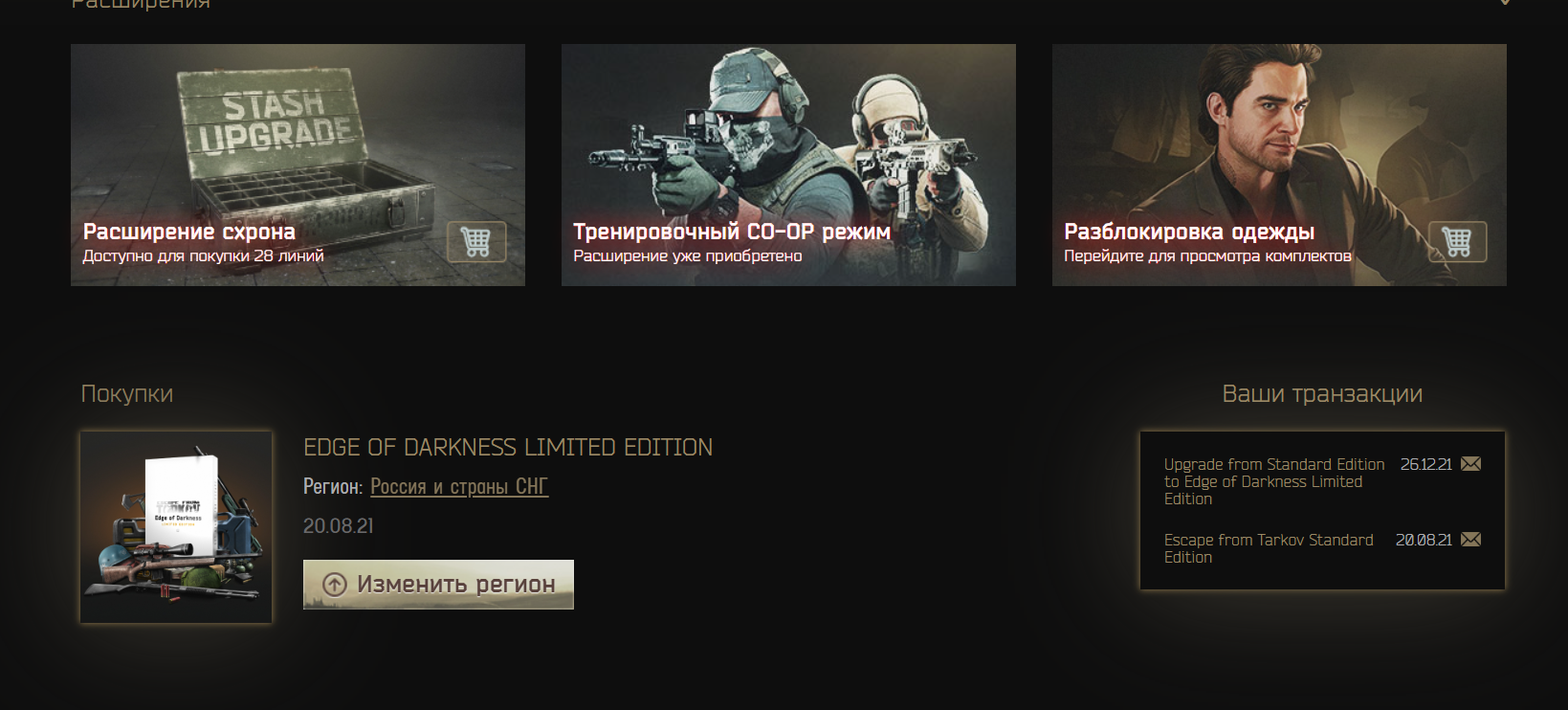This screenshot has width=1568, height=710.
Task: Open the Escape from Tarkov Standard Edition transaction
Action: point(1269,548)
